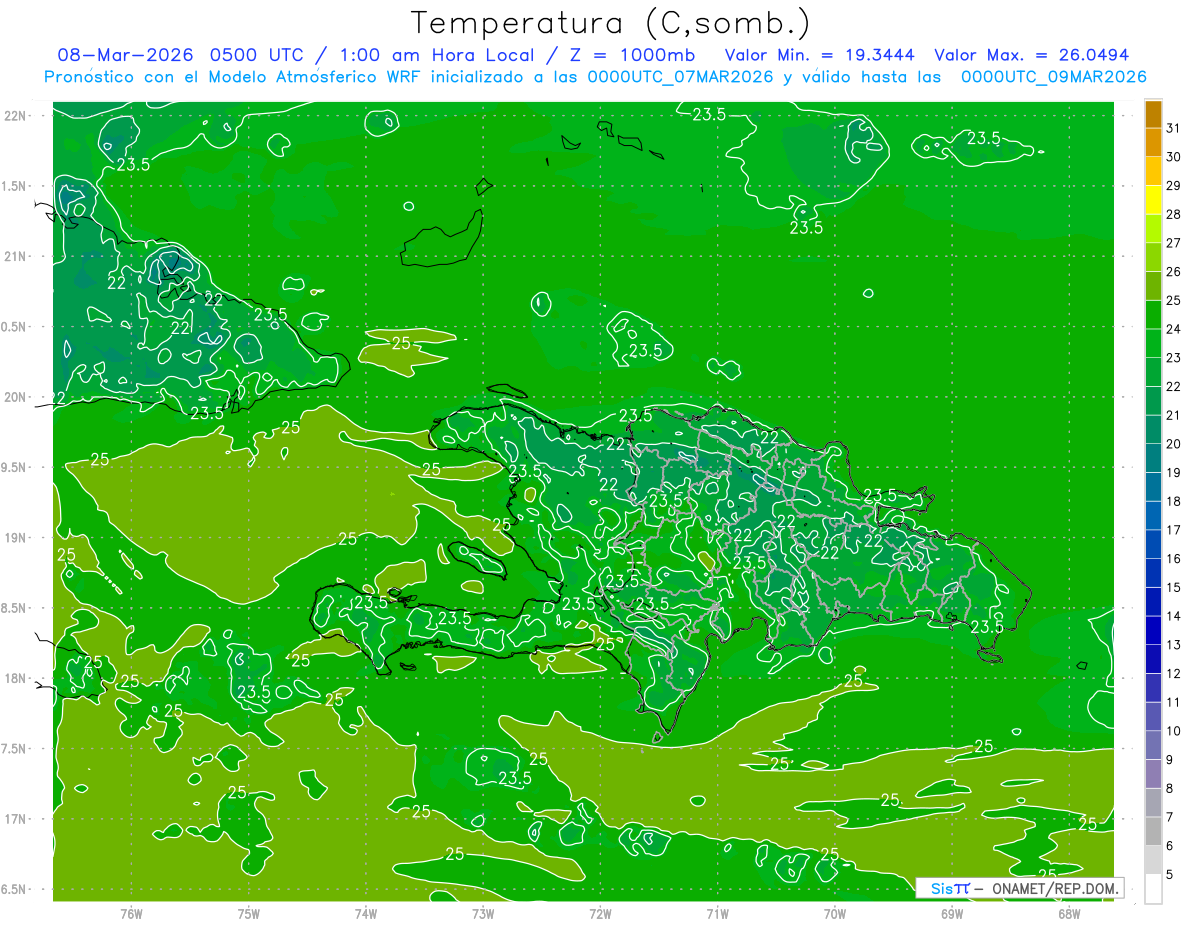Click the '17N' latitude axis label
Viewport: 1200px width, 927px height.
coord(17,819)
